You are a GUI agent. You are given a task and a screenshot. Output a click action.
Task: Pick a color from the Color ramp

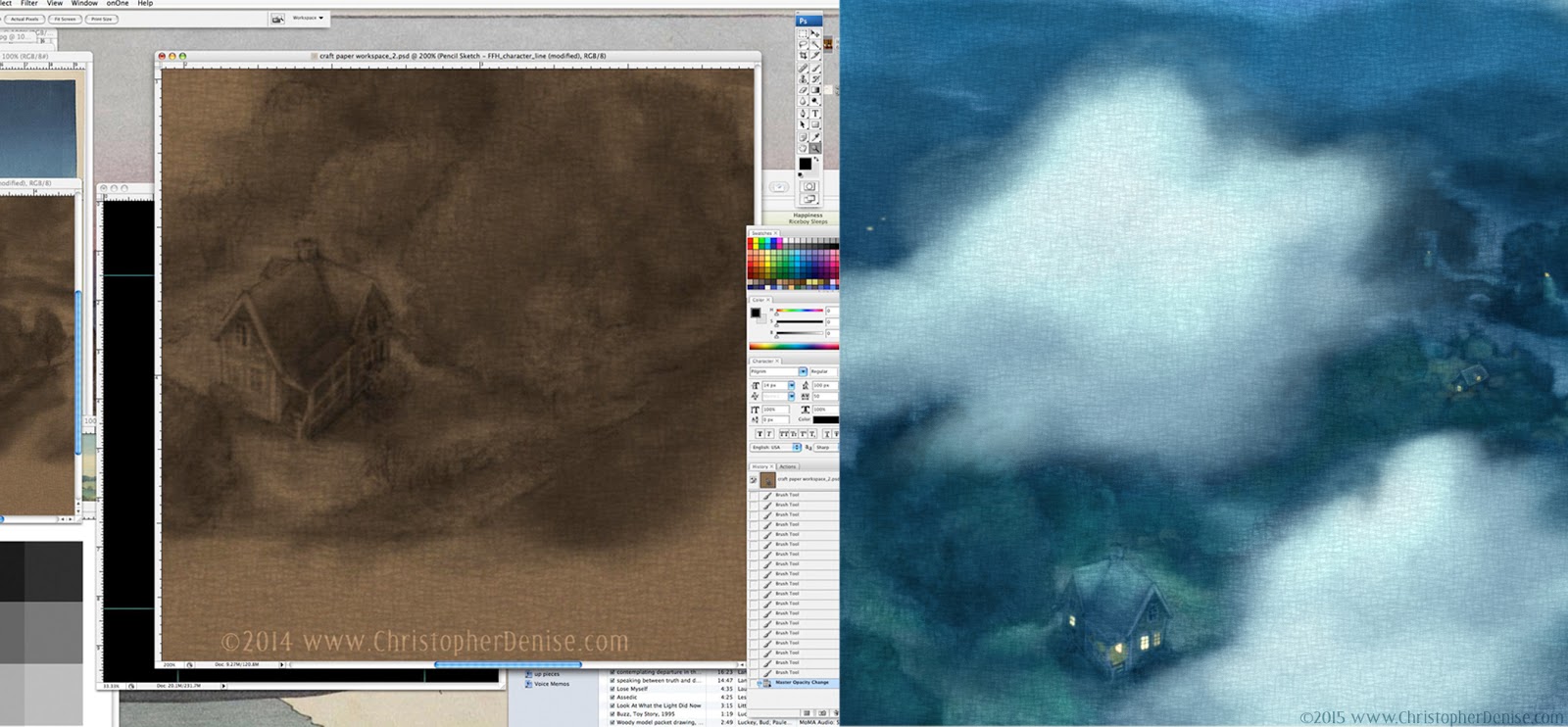pyautogui.click(x=794, y=346)
